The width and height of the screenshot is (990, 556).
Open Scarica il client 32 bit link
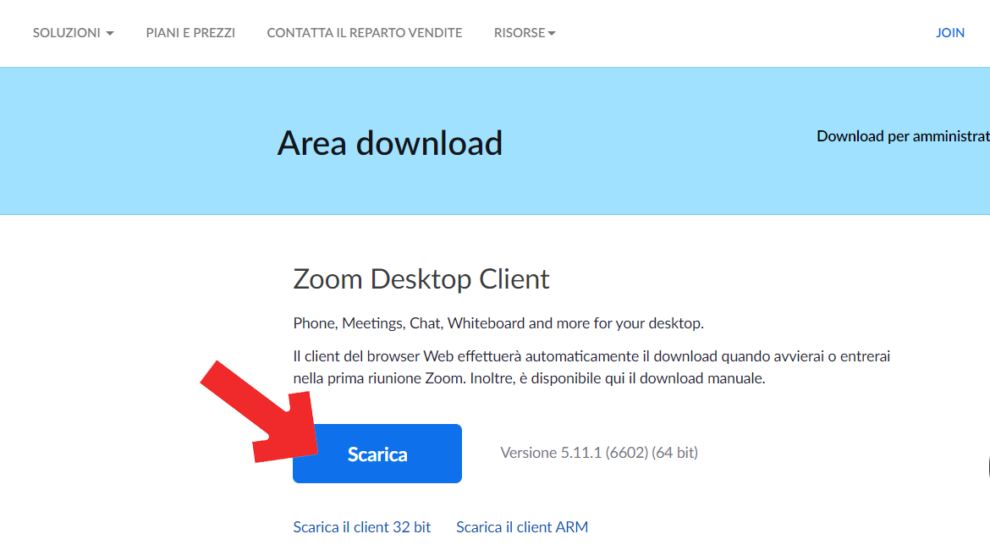[362, 527]
